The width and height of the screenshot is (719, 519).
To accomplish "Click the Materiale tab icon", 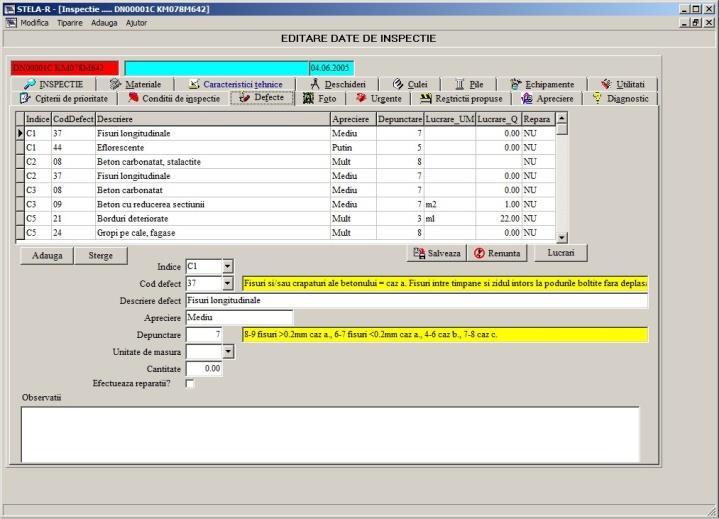I will coord(115,84).
